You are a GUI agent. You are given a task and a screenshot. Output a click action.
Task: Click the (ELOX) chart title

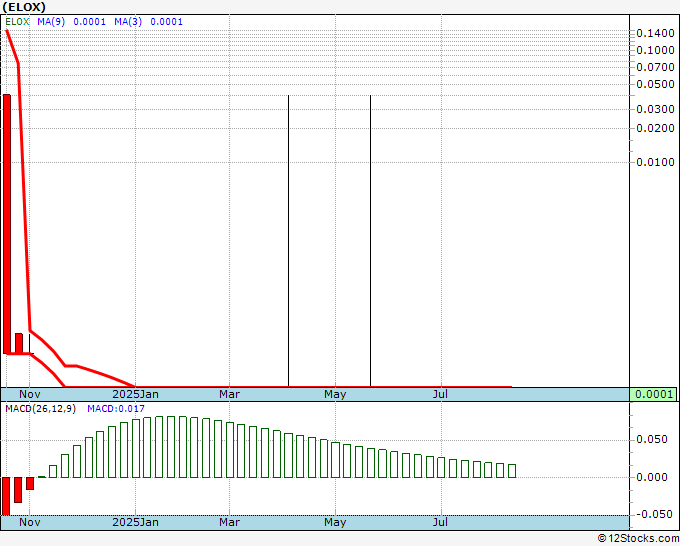pos(25,6)
